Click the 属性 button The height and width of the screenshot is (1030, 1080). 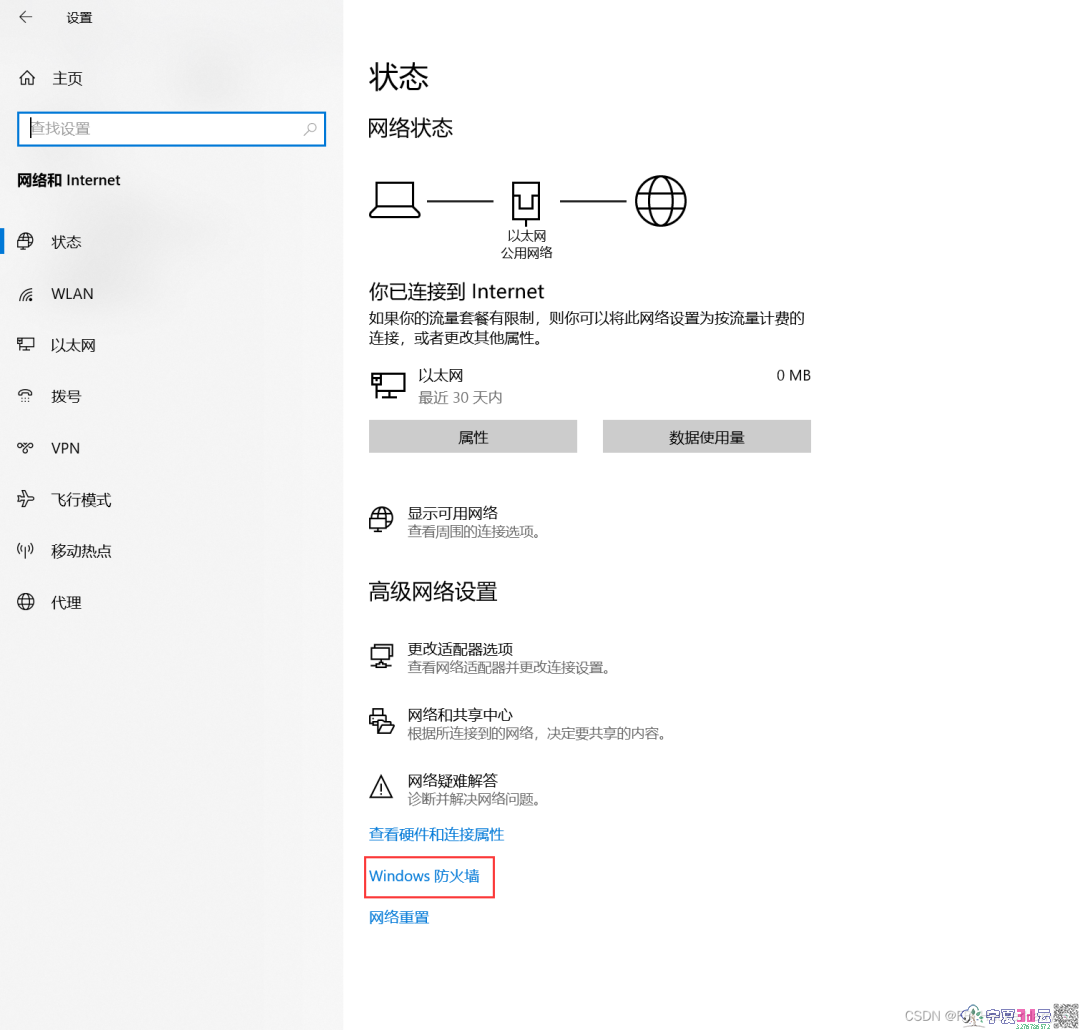472,436
